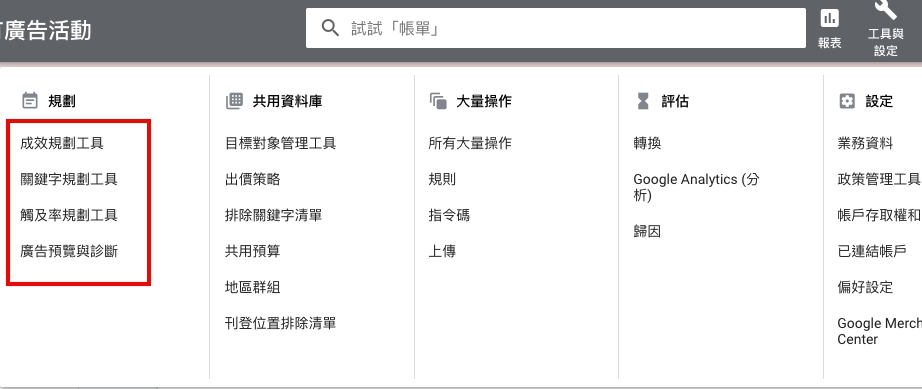Open 排除關鍵字清單
Viewport: 922px width, 389px height.
click(273, 215)
